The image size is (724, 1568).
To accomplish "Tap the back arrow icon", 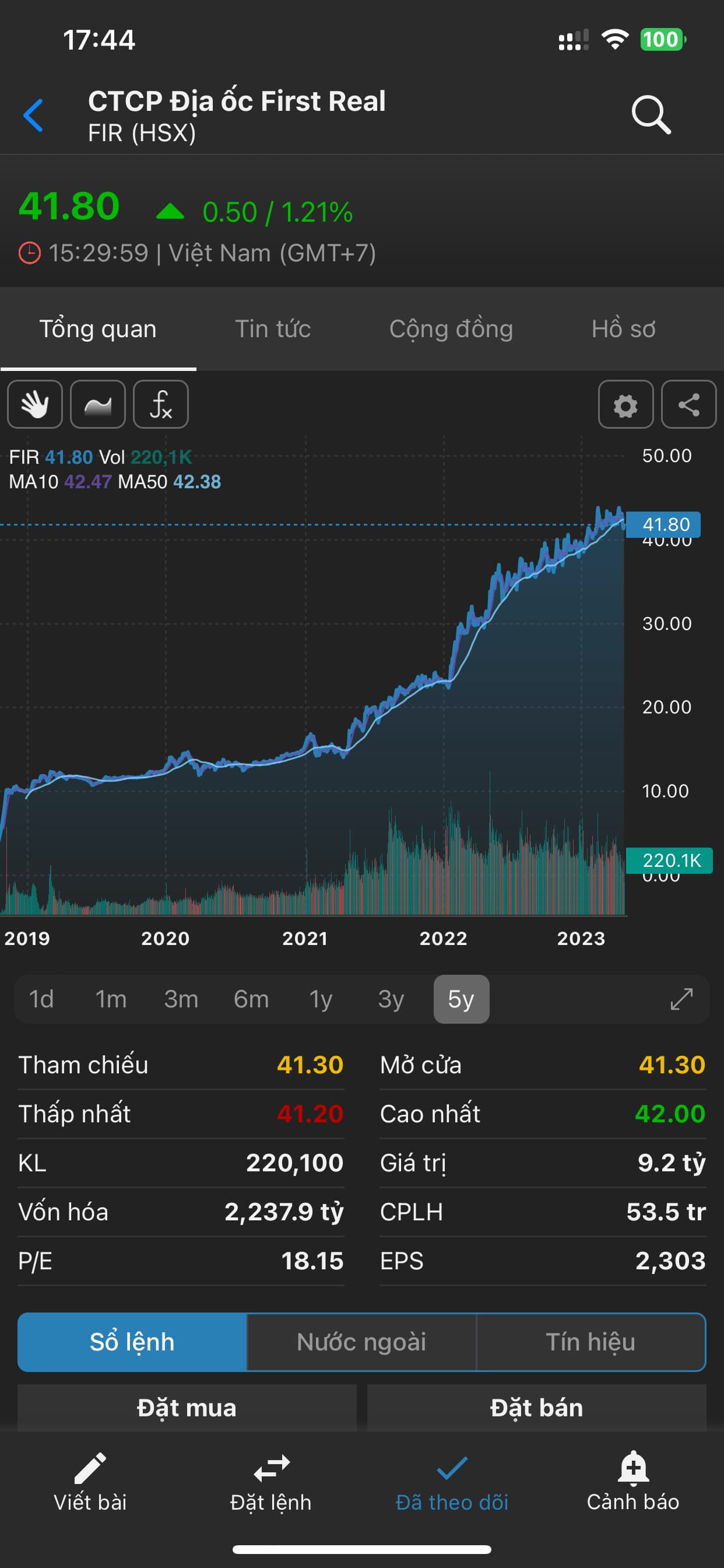I will coord(33,115).
